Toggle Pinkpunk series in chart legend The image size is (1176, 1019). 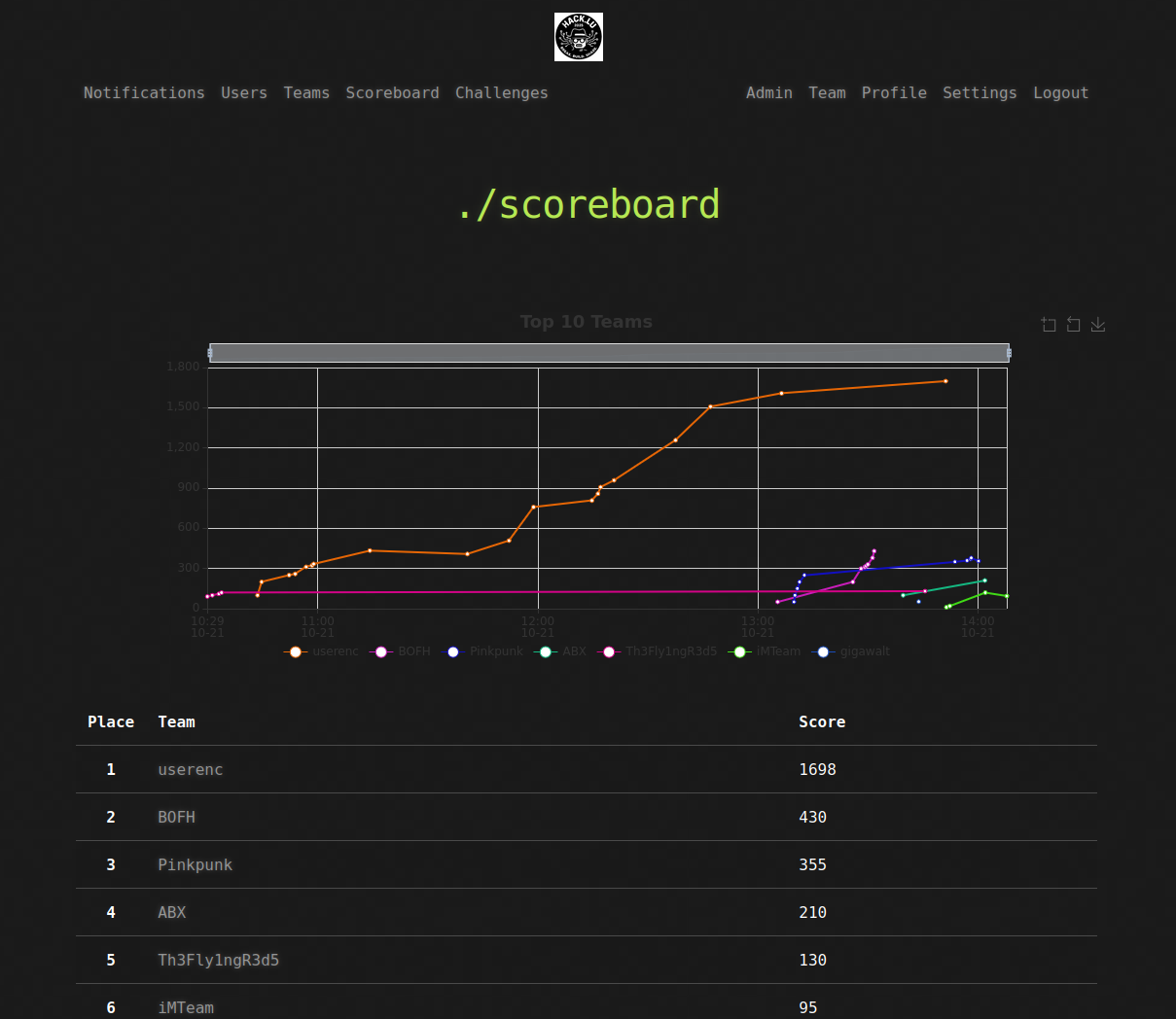click(481, 651)
